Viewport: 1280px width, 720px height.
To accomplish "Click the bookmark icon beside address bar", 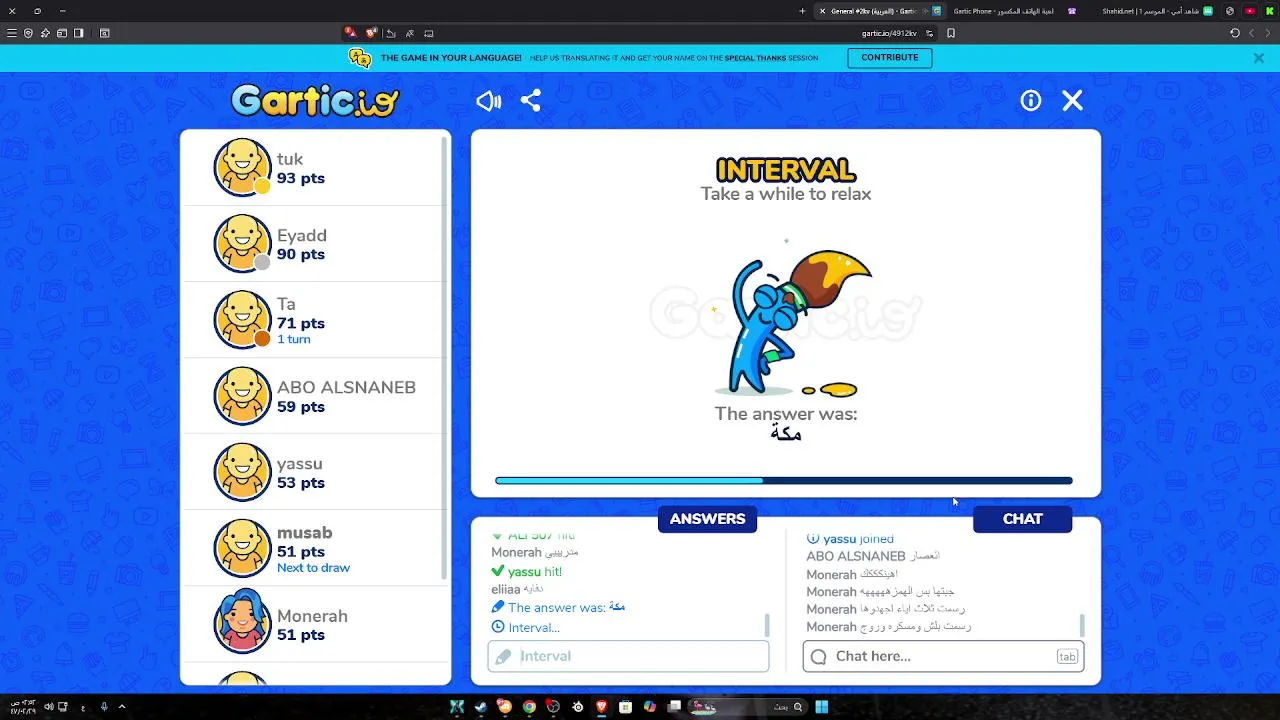I will (950, 33).
